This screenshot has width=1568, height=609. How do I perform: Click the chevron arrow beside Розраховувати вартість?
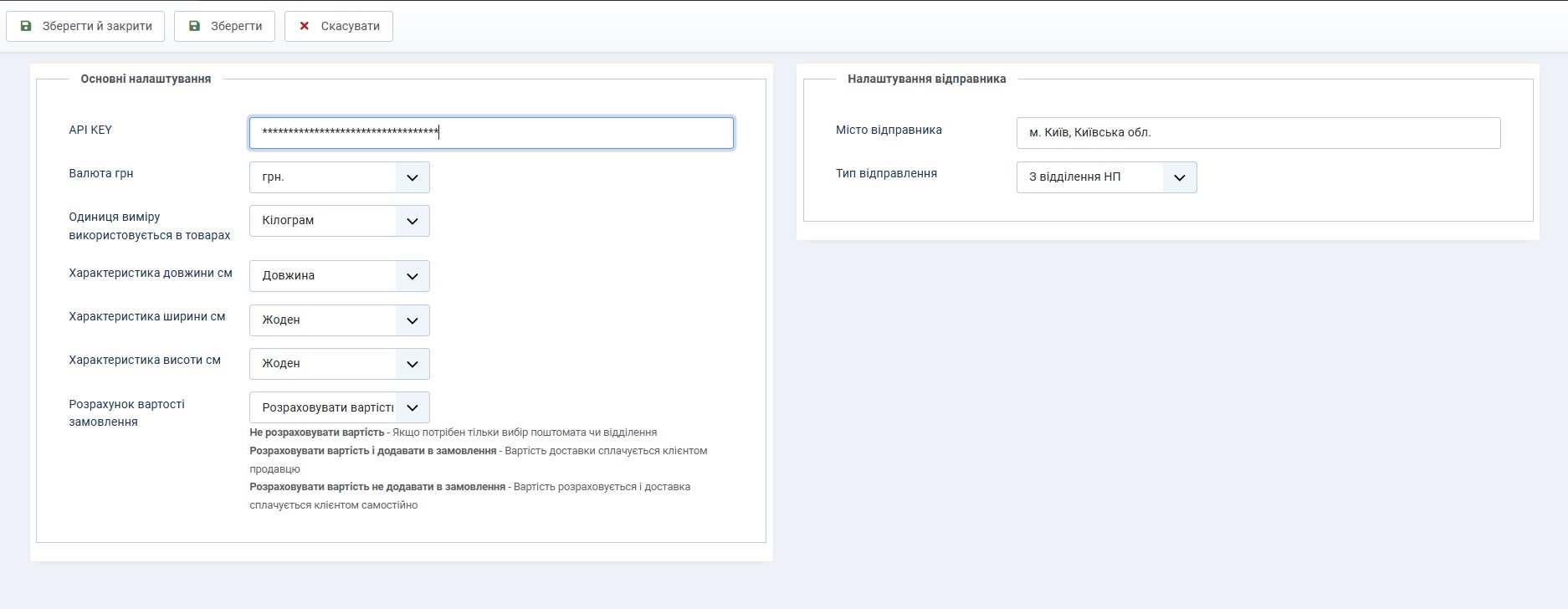pos(412,407)
